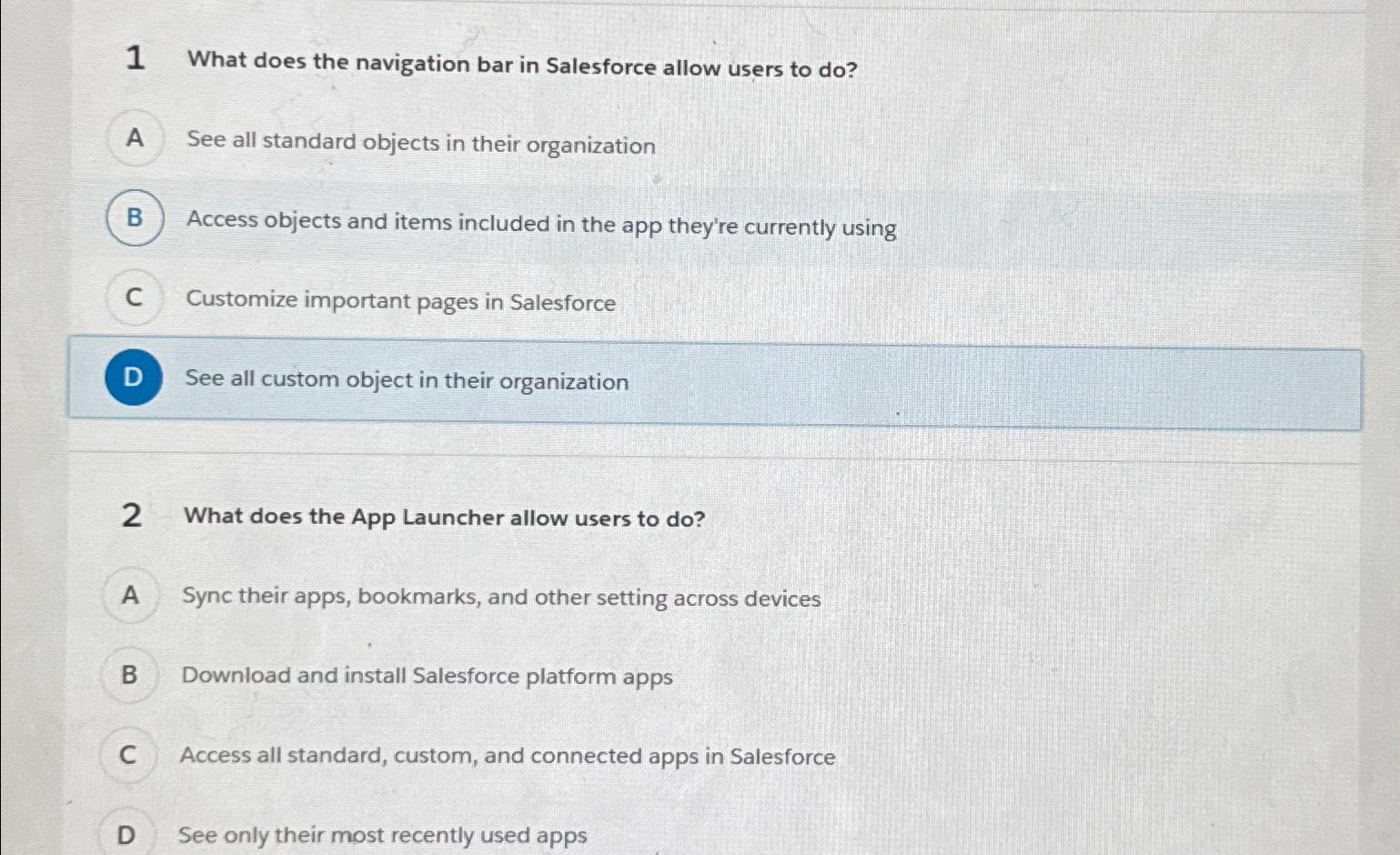The height and width of the screenshot is (855, 1400).
Task: Select option A for question 1
Action: tap(134, 140)
